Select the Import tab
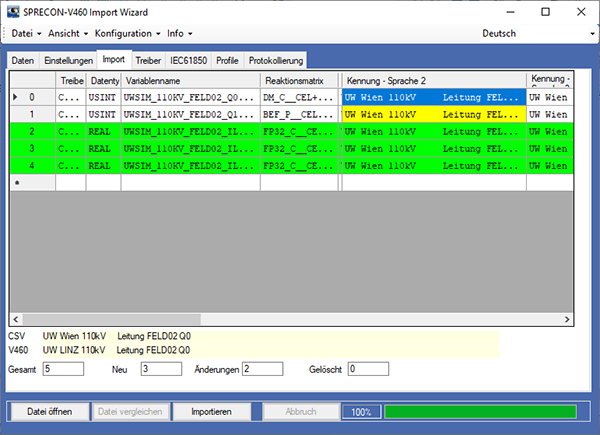The width and height of the screenshot is (600, 435). coord(114,60)
